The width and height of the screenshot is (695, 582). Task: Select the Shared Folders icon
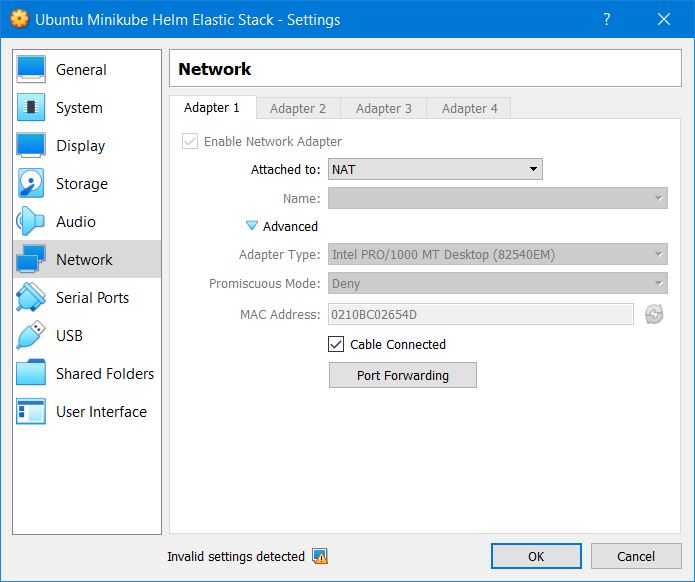tap(31, 374)
